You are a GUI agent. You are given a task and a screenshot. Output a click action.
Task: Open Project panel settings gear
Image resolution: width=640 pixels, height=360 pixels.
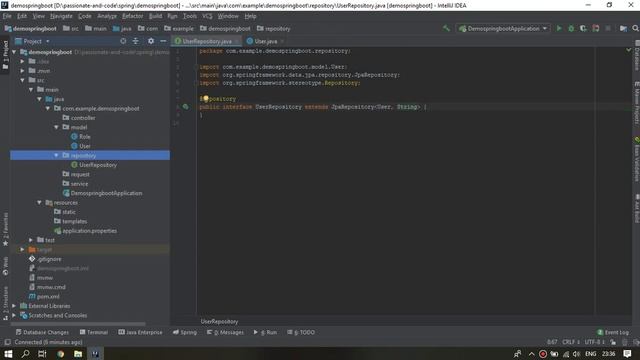click(x=151, y=41)
